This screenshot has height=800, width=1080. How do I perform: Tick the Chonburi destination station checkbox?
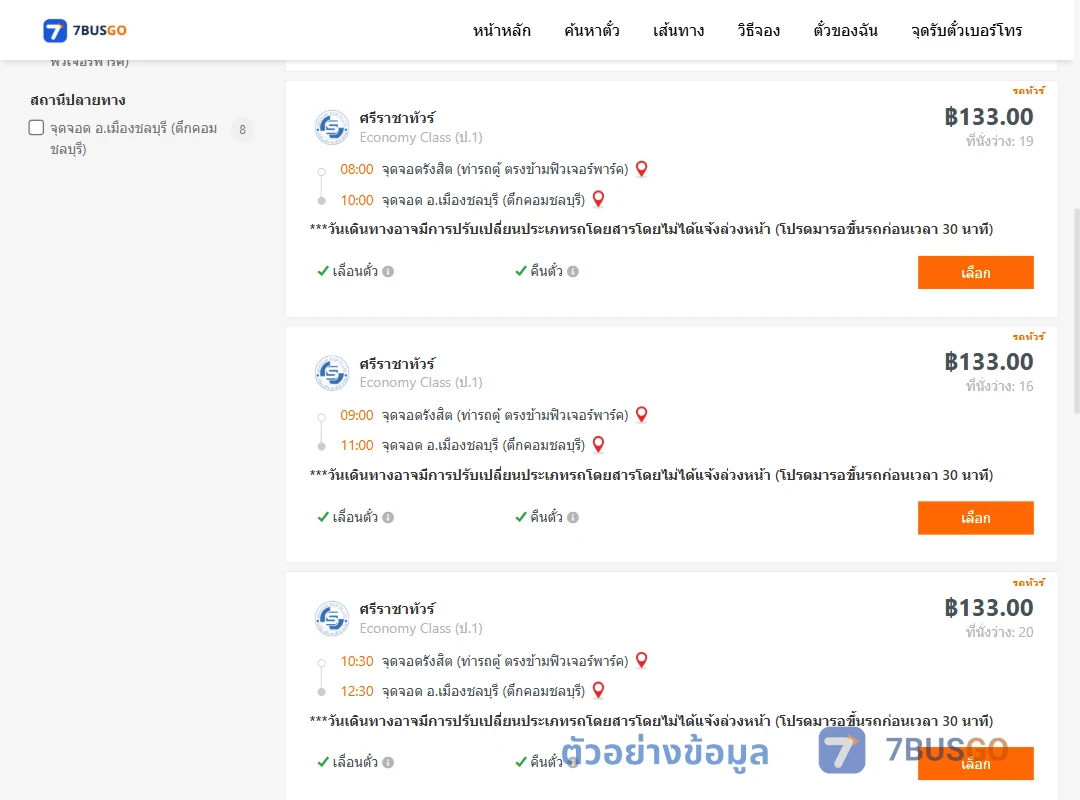click(37, 127)
